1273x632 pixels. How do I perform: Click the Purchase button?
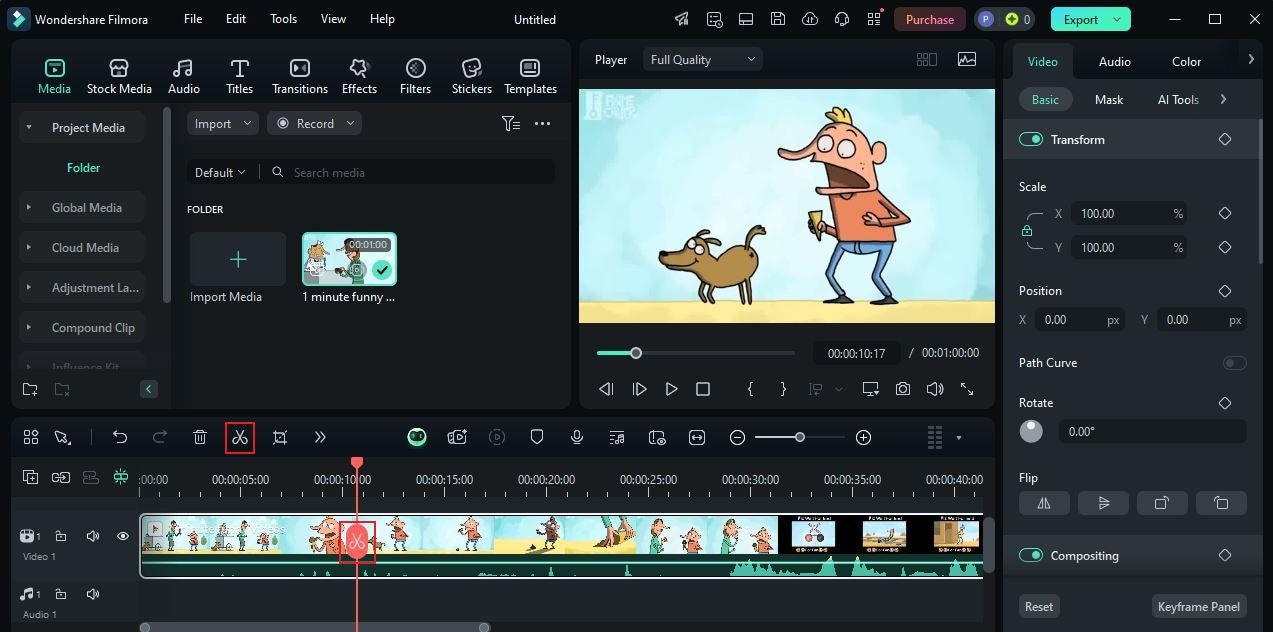coord(929,19)
